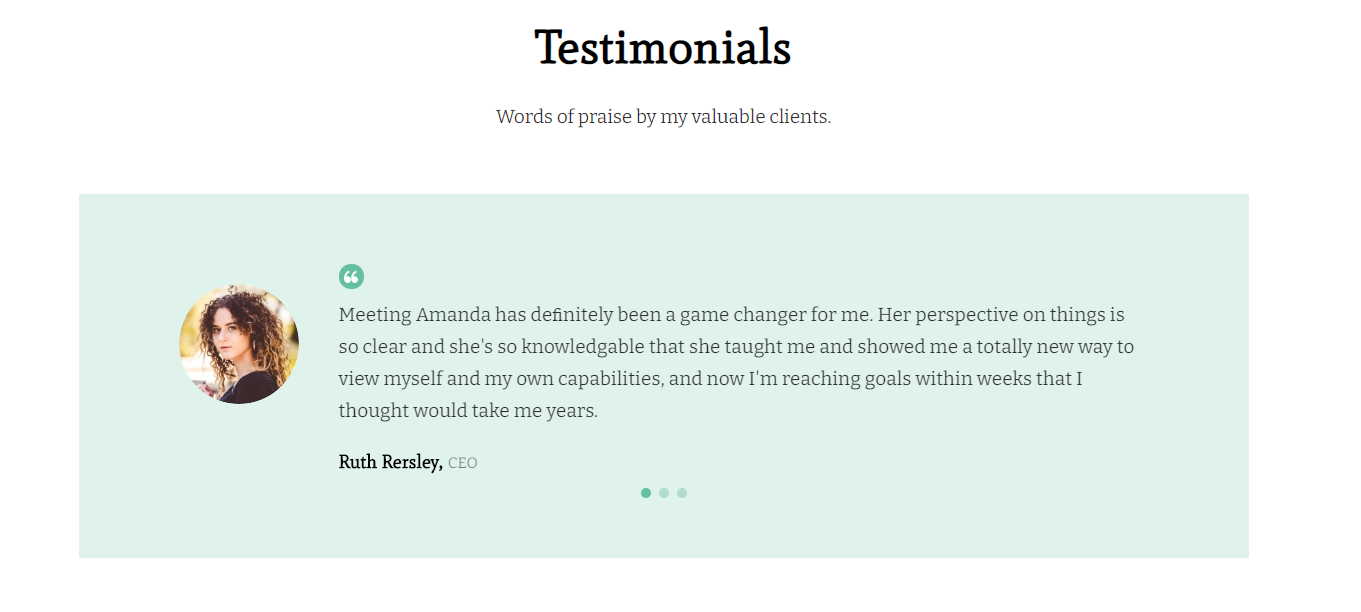Click the Testimonials heading
The image size is (1361, 612).
pyautogui.click(x=662, y=47)
